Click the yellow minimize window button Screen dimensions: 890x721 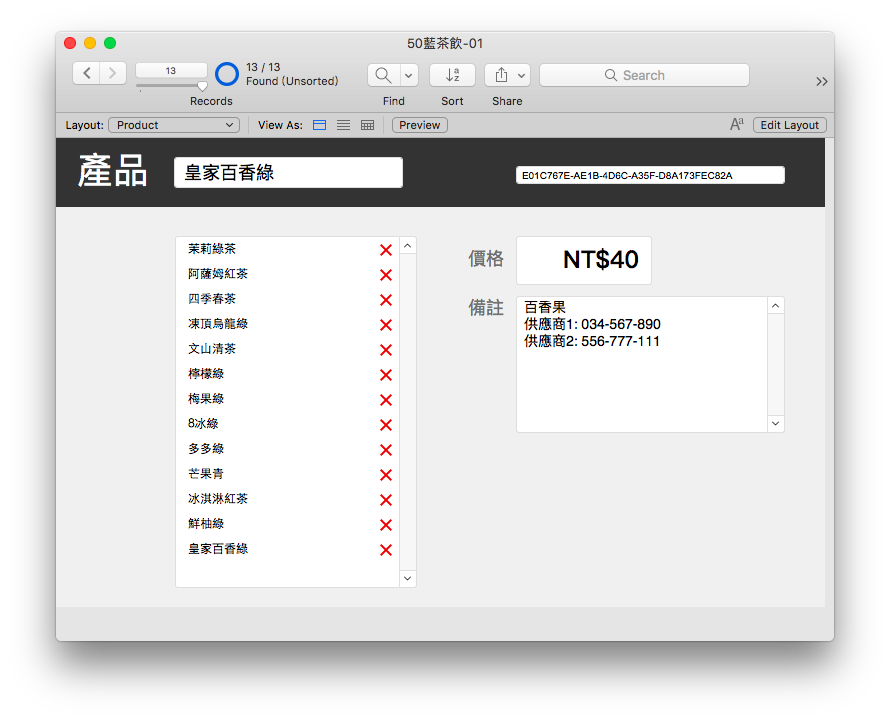coord(90,43)
